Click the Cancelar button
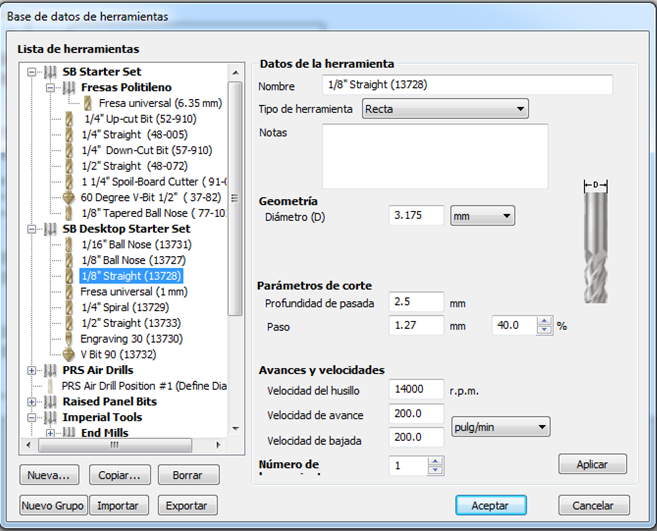 [593, 505]
